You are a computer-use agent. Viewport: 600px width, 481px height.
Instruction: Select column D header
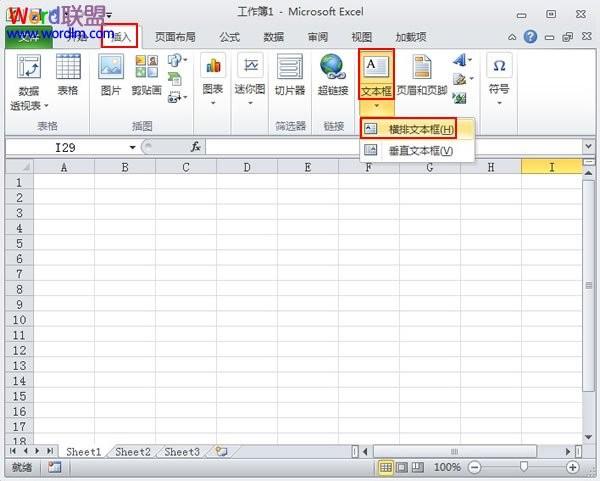[247, 167]
